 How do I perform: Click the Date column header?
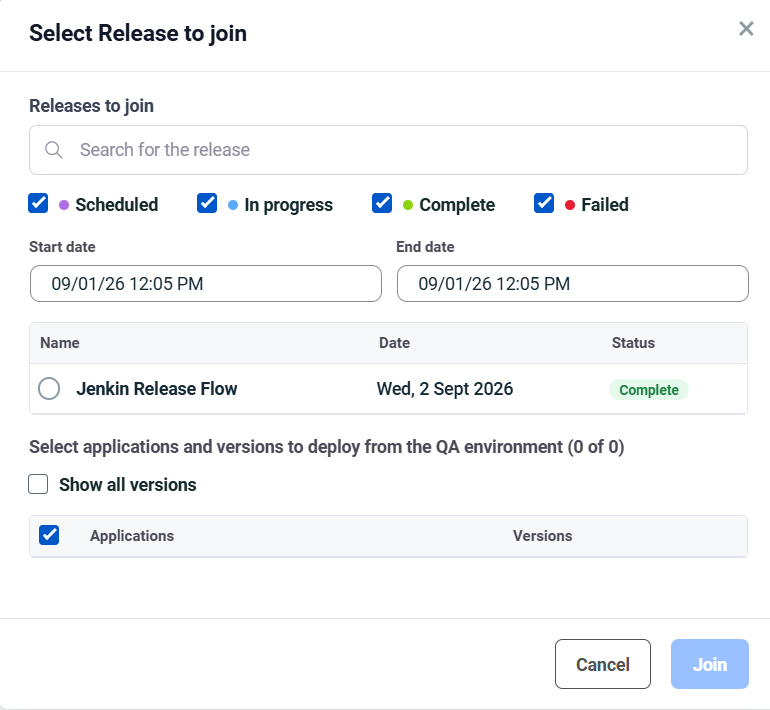pos(394,343)
